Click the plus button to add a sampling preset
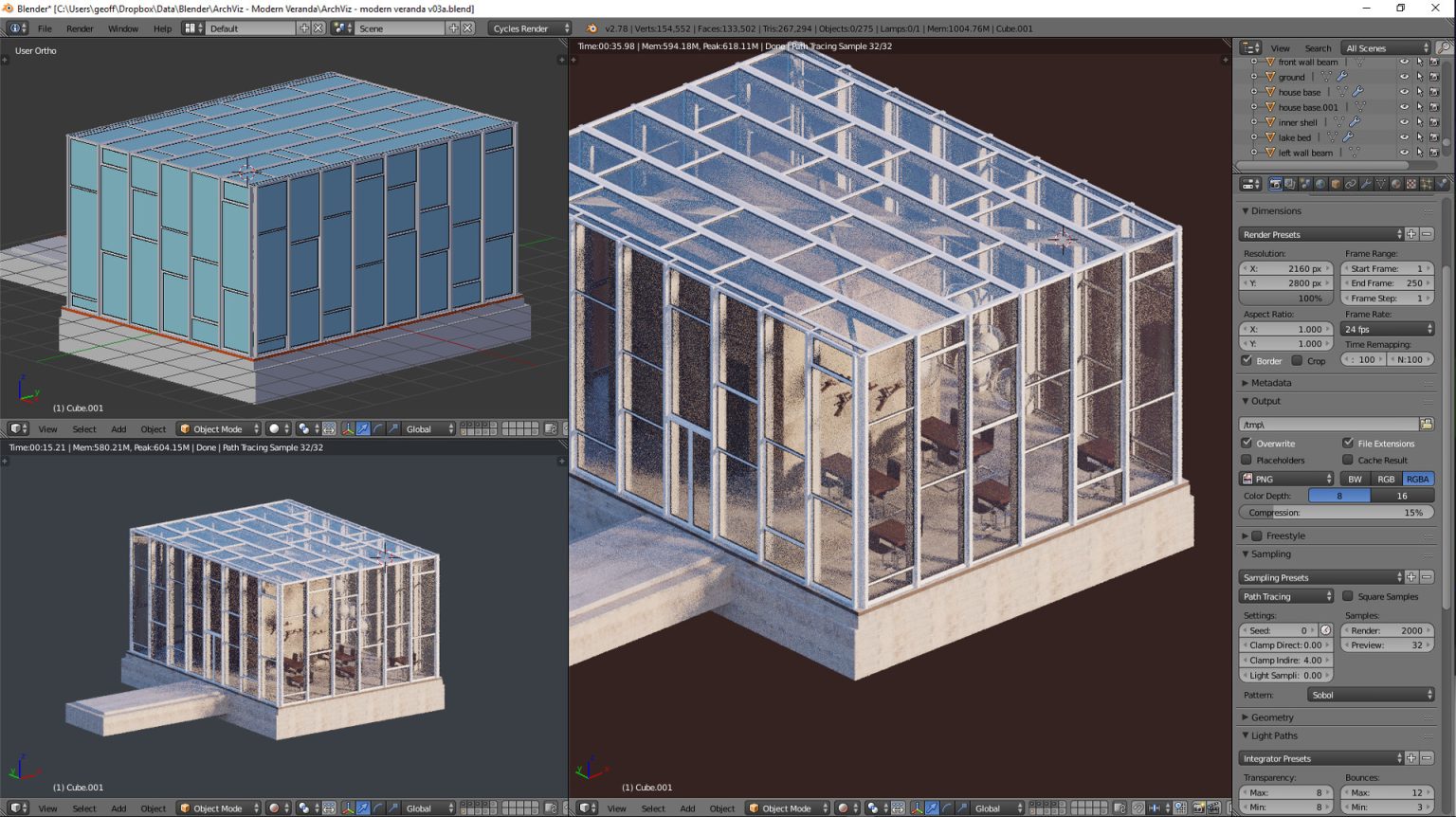 tap(1410, 576)
